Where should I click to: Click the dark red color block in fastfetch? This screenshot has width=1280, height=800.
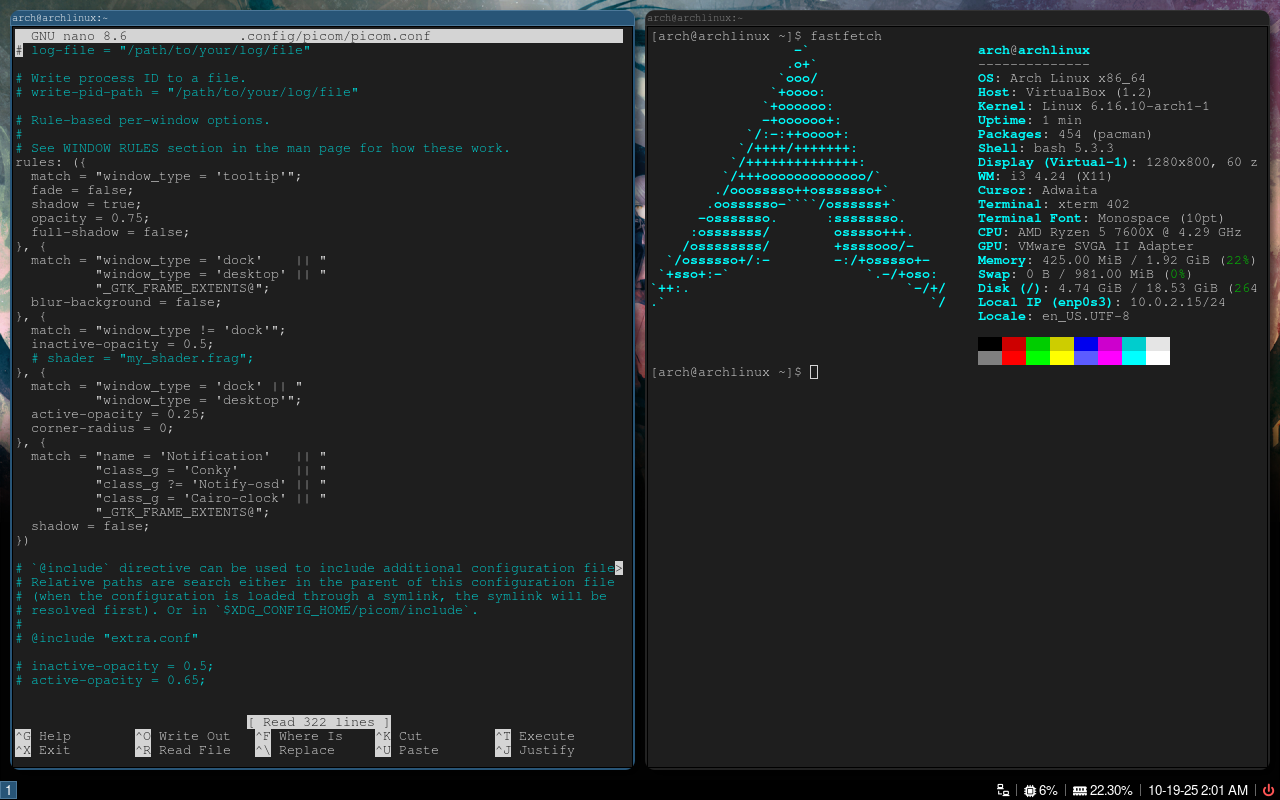pos(1013,344)
